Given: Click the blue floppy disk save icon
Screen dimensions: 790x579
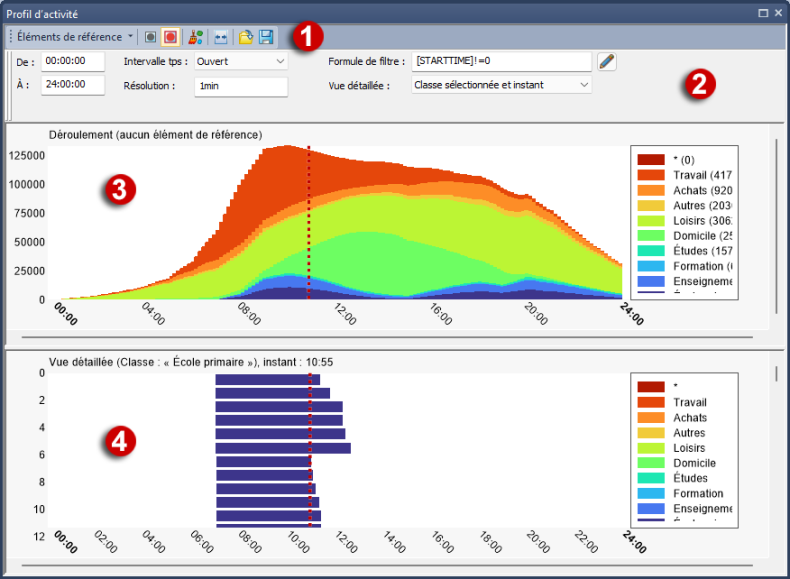Looking at the screenshot, I should point(266,37).
